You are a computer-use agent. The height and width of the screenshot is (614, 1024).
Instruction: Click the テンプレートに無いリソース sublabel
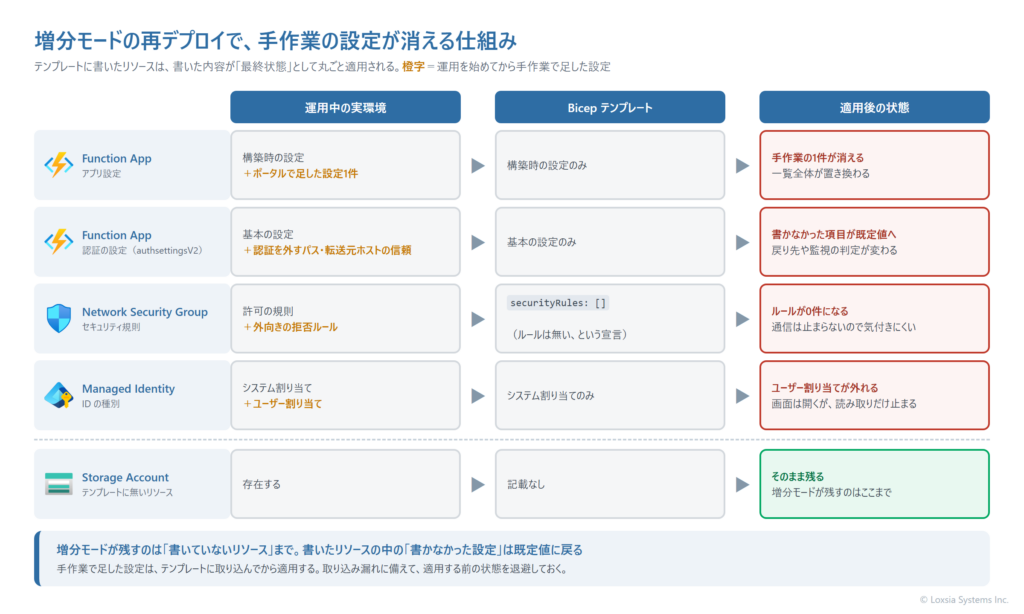click(127, 493)
